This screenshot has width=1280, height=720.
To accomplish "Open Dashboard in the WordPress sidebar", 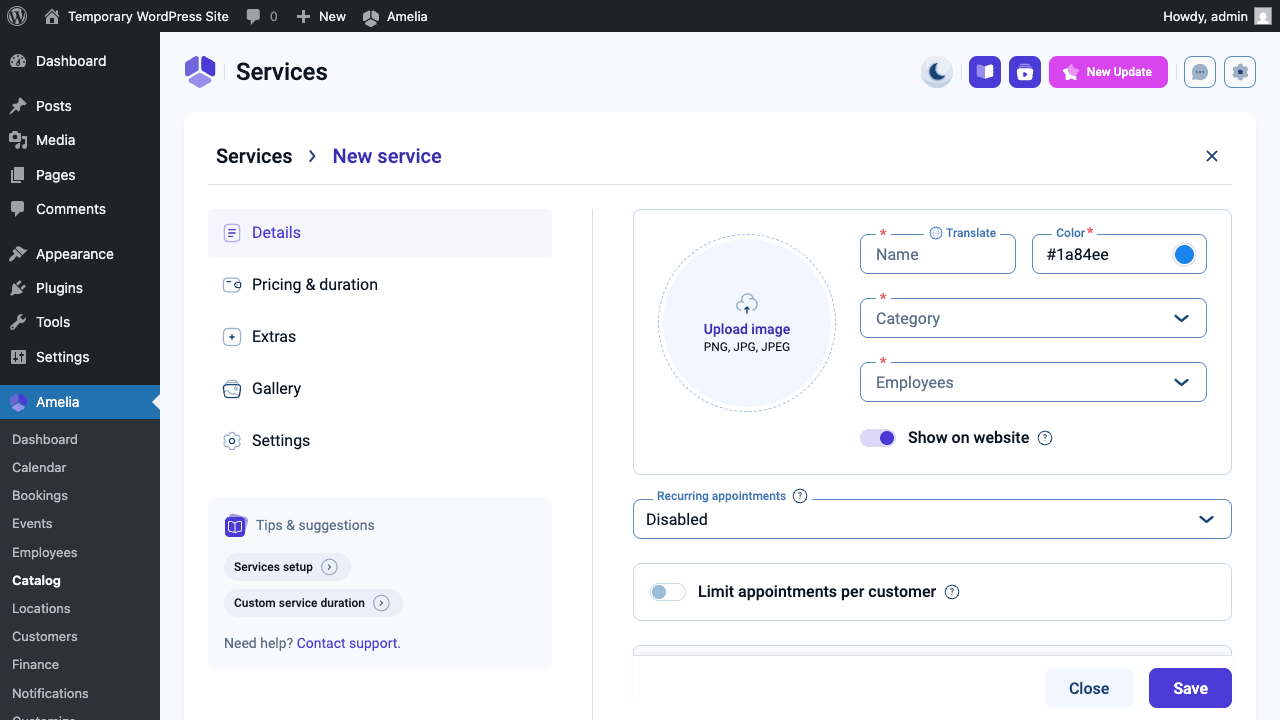I will 80,61.
